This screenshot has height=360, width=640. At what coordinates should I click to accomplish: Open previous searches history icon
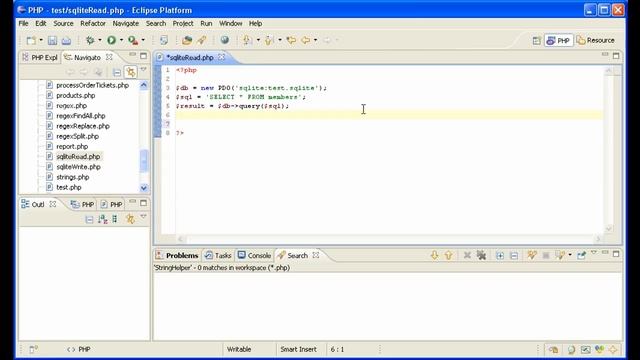coord(560,256)
